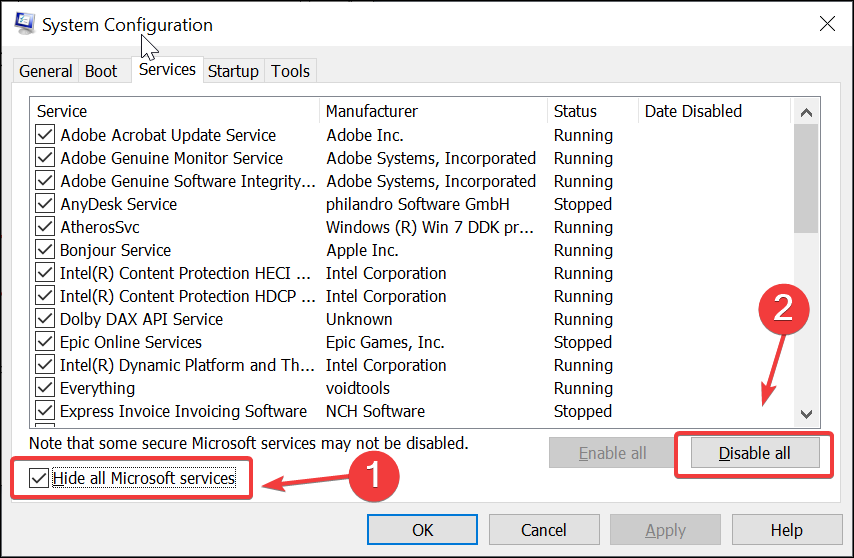Confirm with the OK button
Screen dimensions: 854x558
click(x=422, y=530)
